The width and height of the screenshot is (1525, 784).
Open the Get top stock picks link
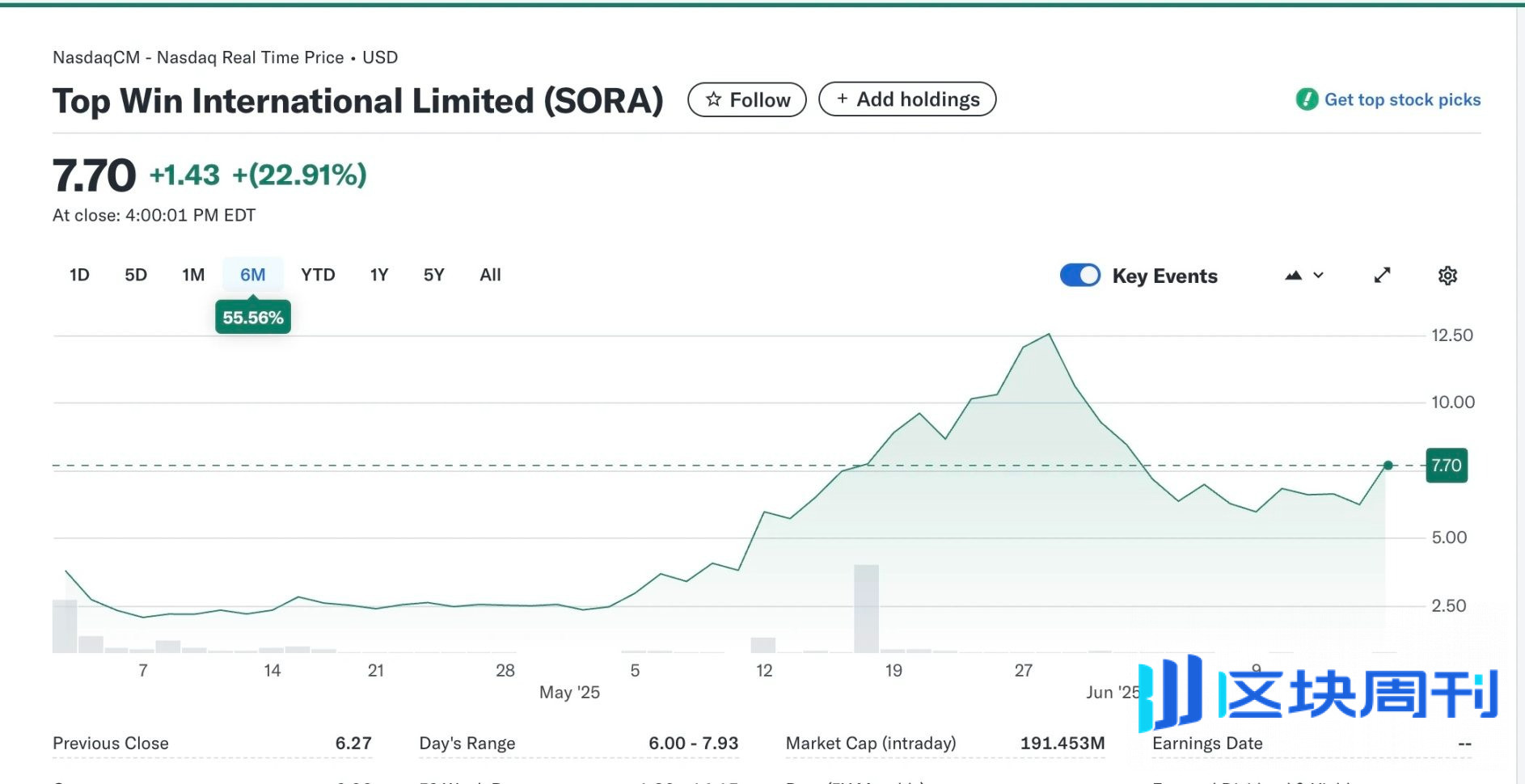1402,99
